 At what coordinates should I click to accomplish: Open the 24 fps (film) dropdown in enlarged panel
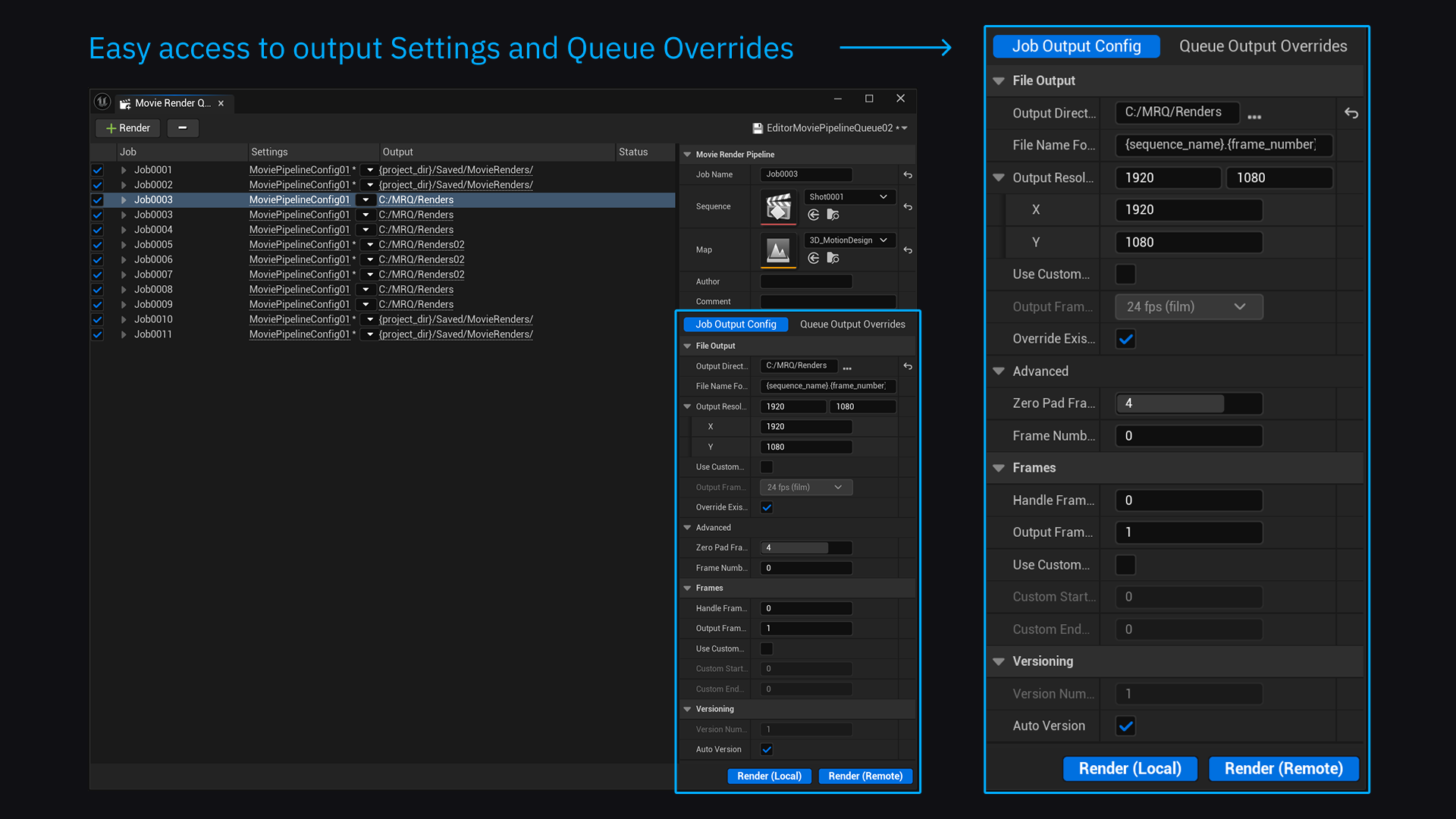coord(1188,307)
